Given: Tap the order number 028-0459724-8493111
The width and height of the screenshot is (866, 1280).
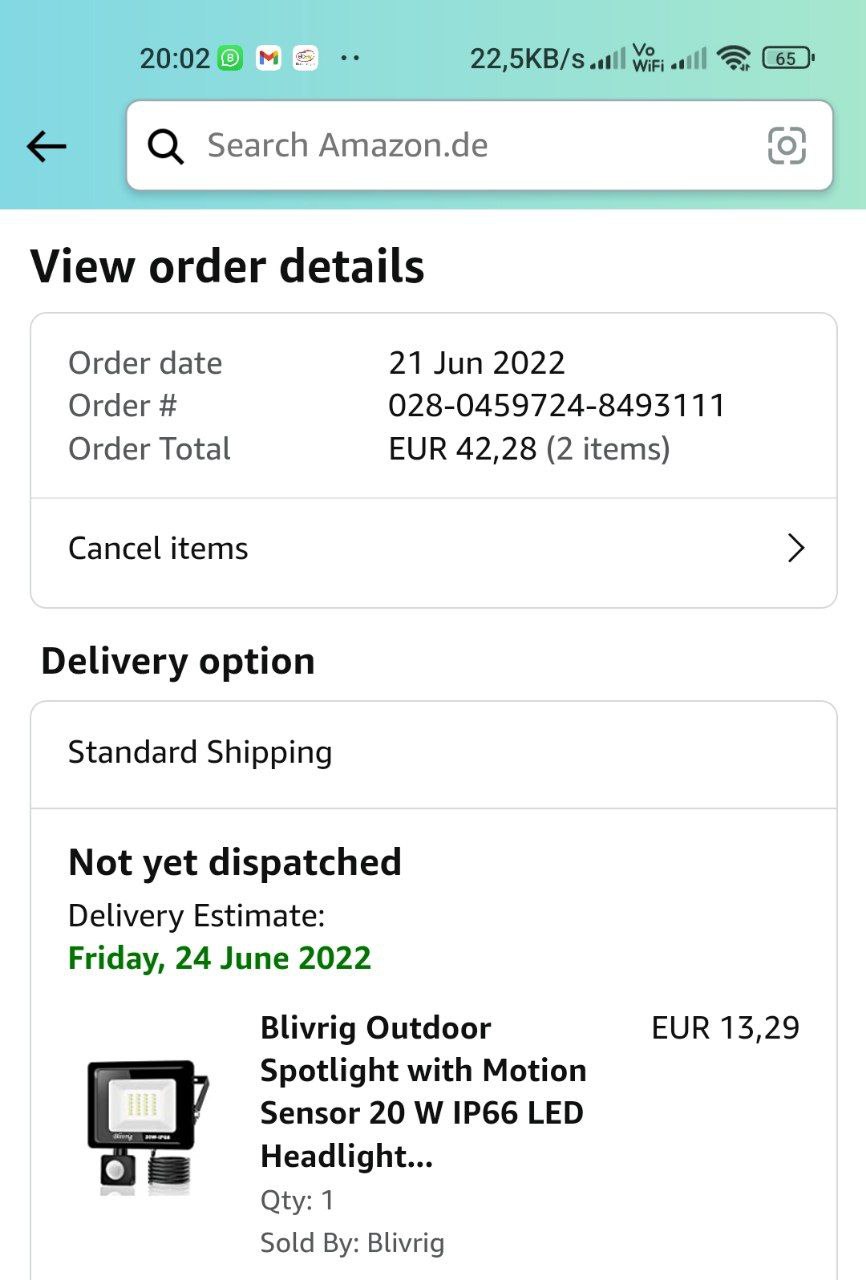Looking at the screenshot, I should [556, 406].
